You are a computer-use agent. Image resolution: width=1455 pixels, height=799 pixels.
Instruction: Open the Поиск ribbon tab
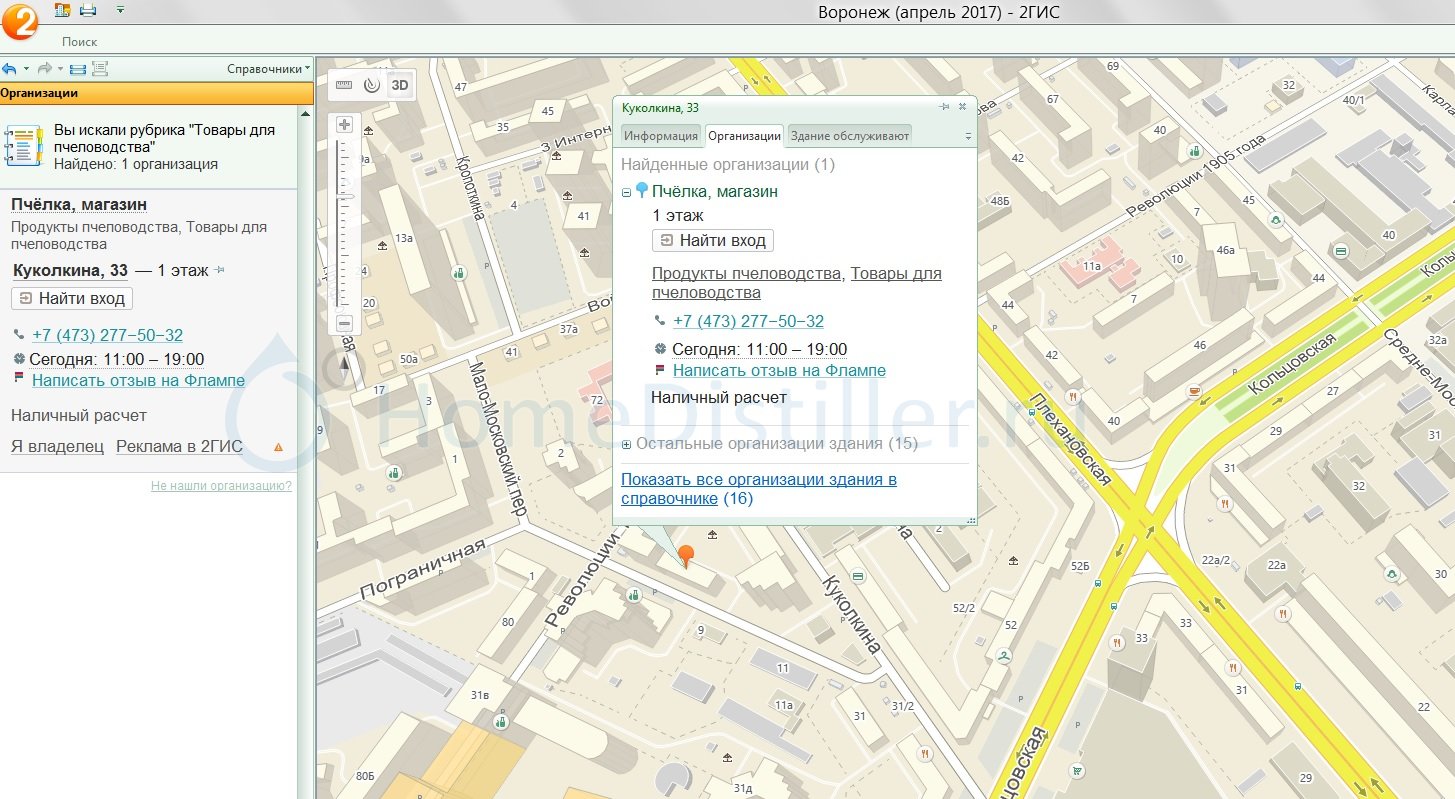80,42
